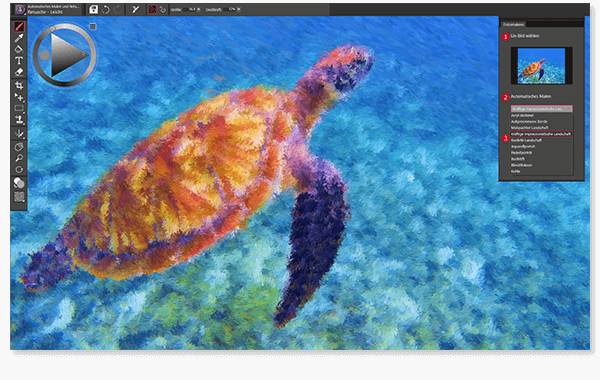
Task: Click the reset tool icon beside Redo
Action: pyautogui.click(x=135, y=9)
